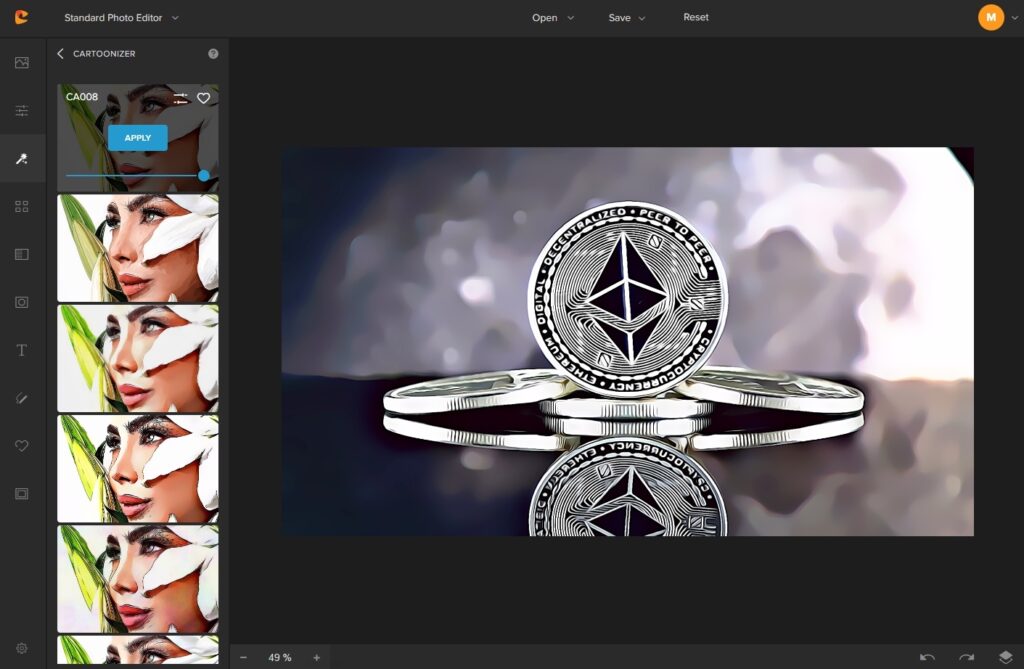Open the Save menu

626,18
